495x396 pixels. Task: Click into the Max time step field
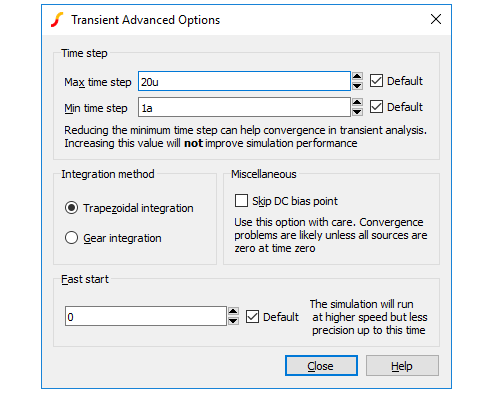(x=244, y=81)
